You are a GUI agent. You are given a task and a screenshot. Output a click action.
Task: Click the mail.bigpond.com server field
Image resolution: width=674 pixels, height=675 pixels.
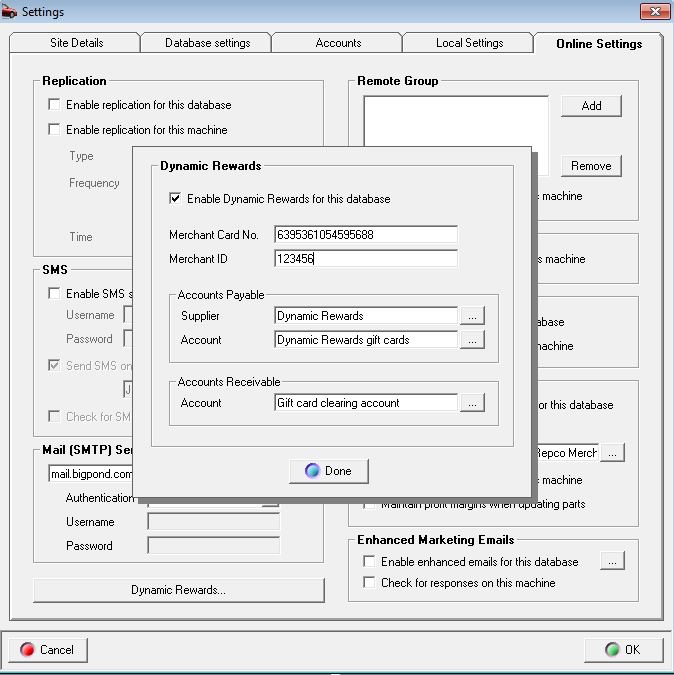click(90, 474)
